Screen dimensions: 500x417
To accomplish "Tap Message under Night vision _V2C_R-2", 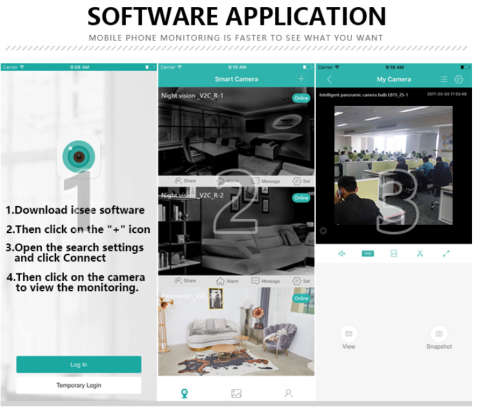I will tap(266, 281).
